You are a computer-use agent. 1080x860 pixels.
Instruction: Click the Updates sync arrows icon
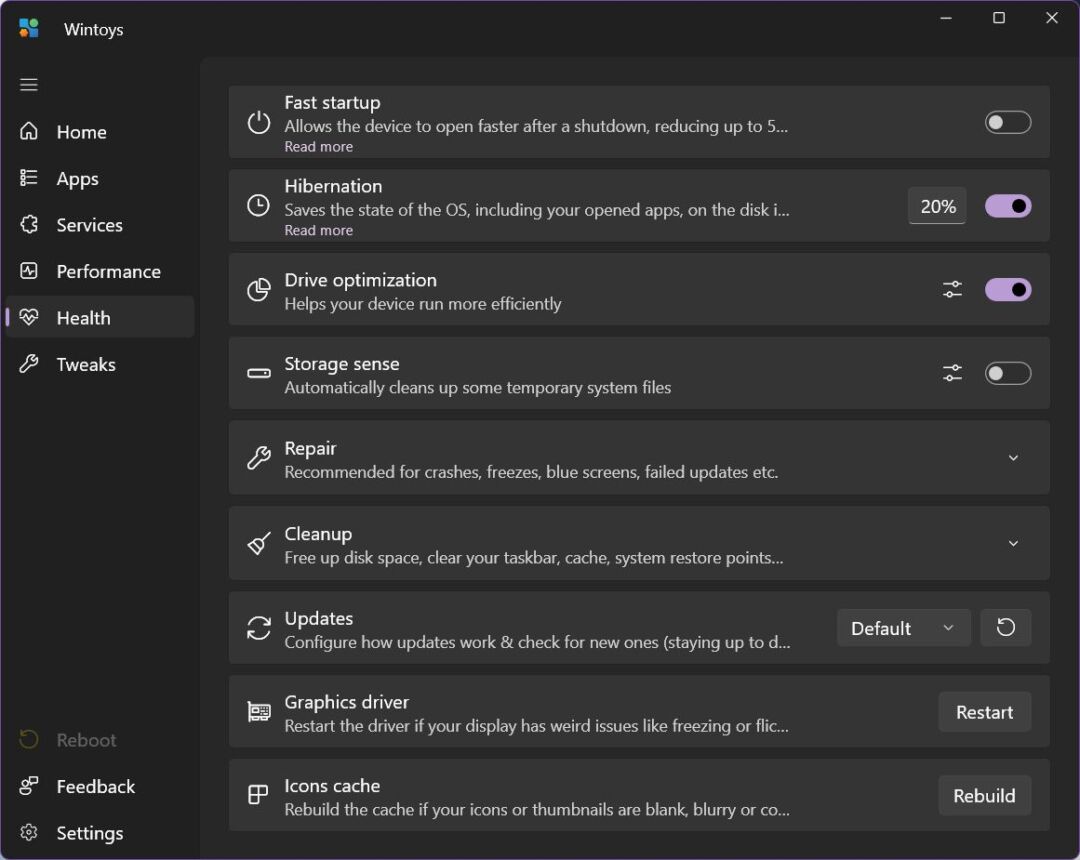259,628
